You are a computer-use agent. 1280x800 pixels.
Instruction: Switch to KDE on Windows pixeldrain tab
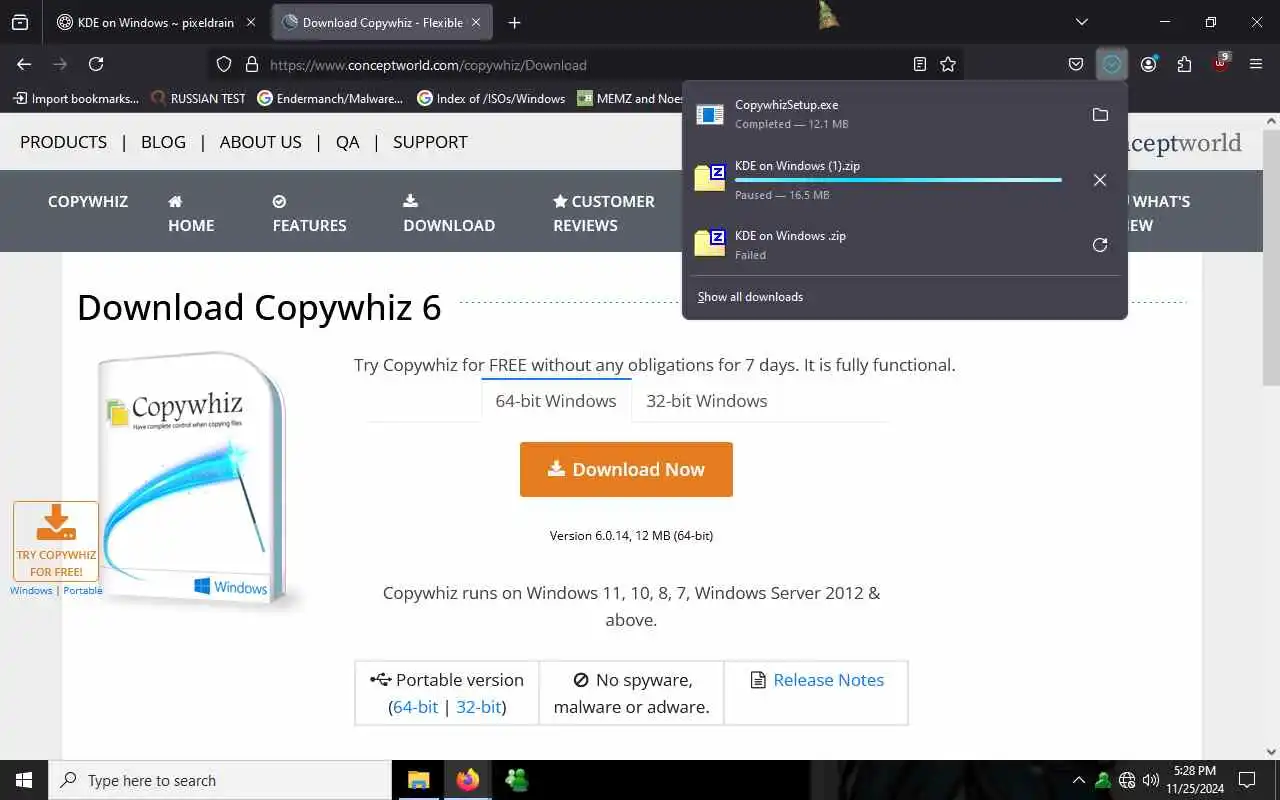click(x=158, y=22)
